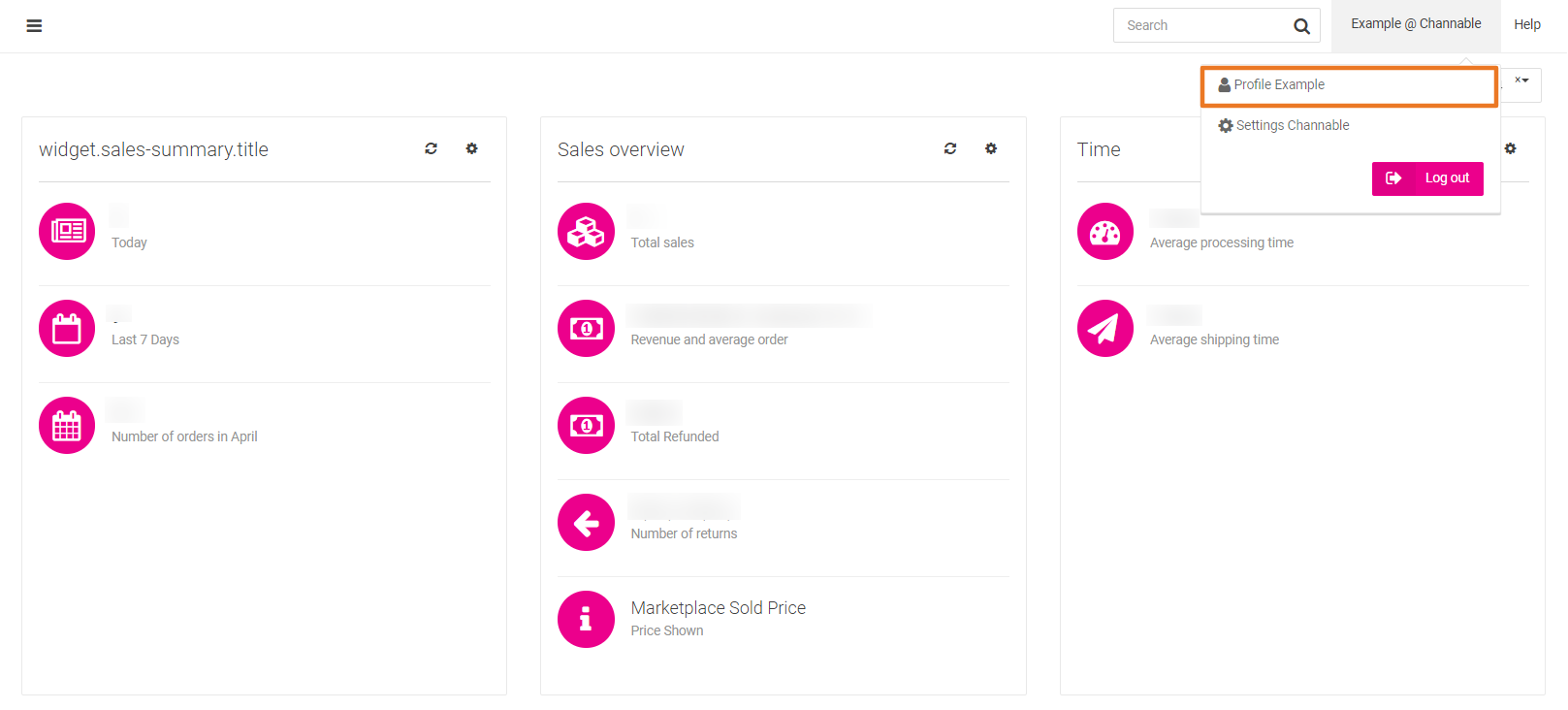Open the hamburger navigation menu
1568x710 pixels.
click(34, 26)
